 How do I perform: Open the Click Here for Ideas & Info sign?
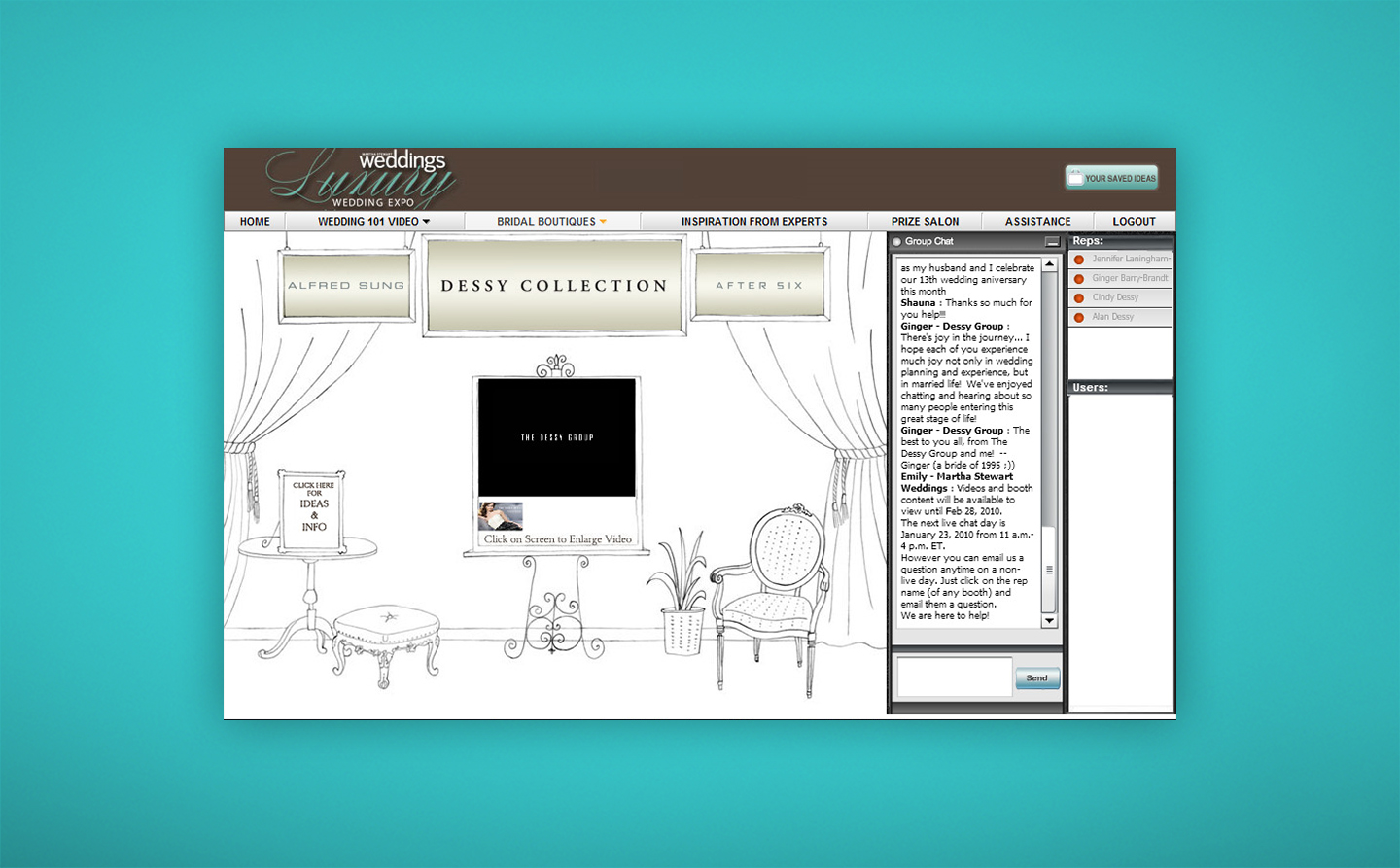pos(313,510)
